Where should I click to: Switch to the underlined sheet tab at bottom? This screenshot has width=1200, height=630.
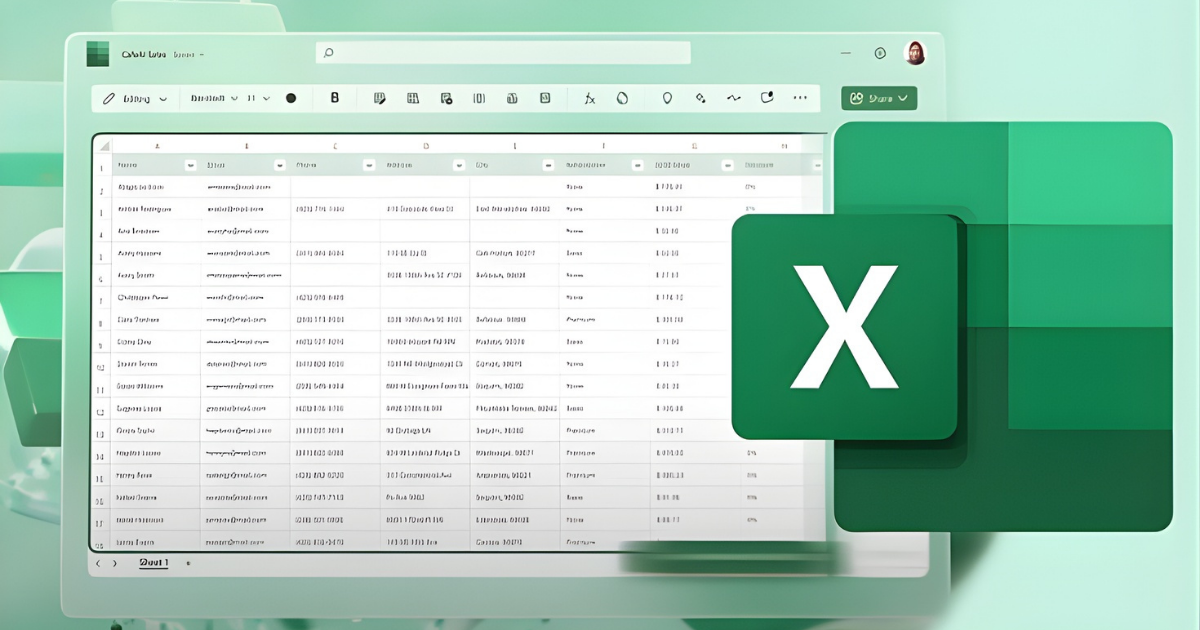pyautogui.click(x=153, y=564)
